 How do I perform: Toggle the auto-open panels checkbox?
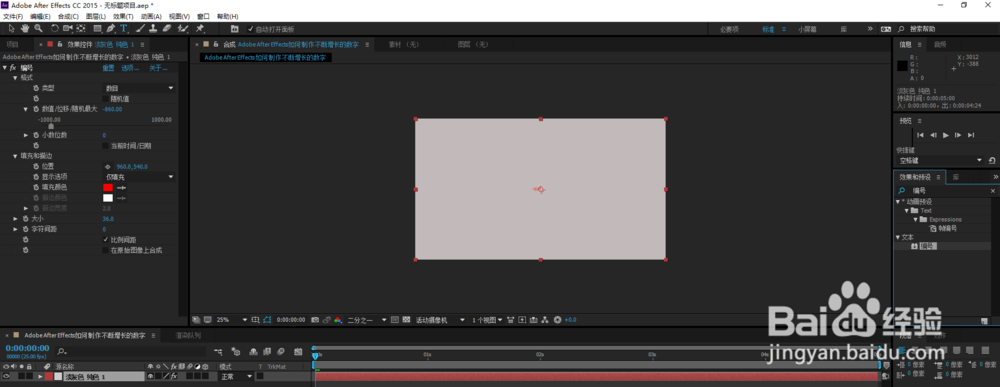coord(251,29)
